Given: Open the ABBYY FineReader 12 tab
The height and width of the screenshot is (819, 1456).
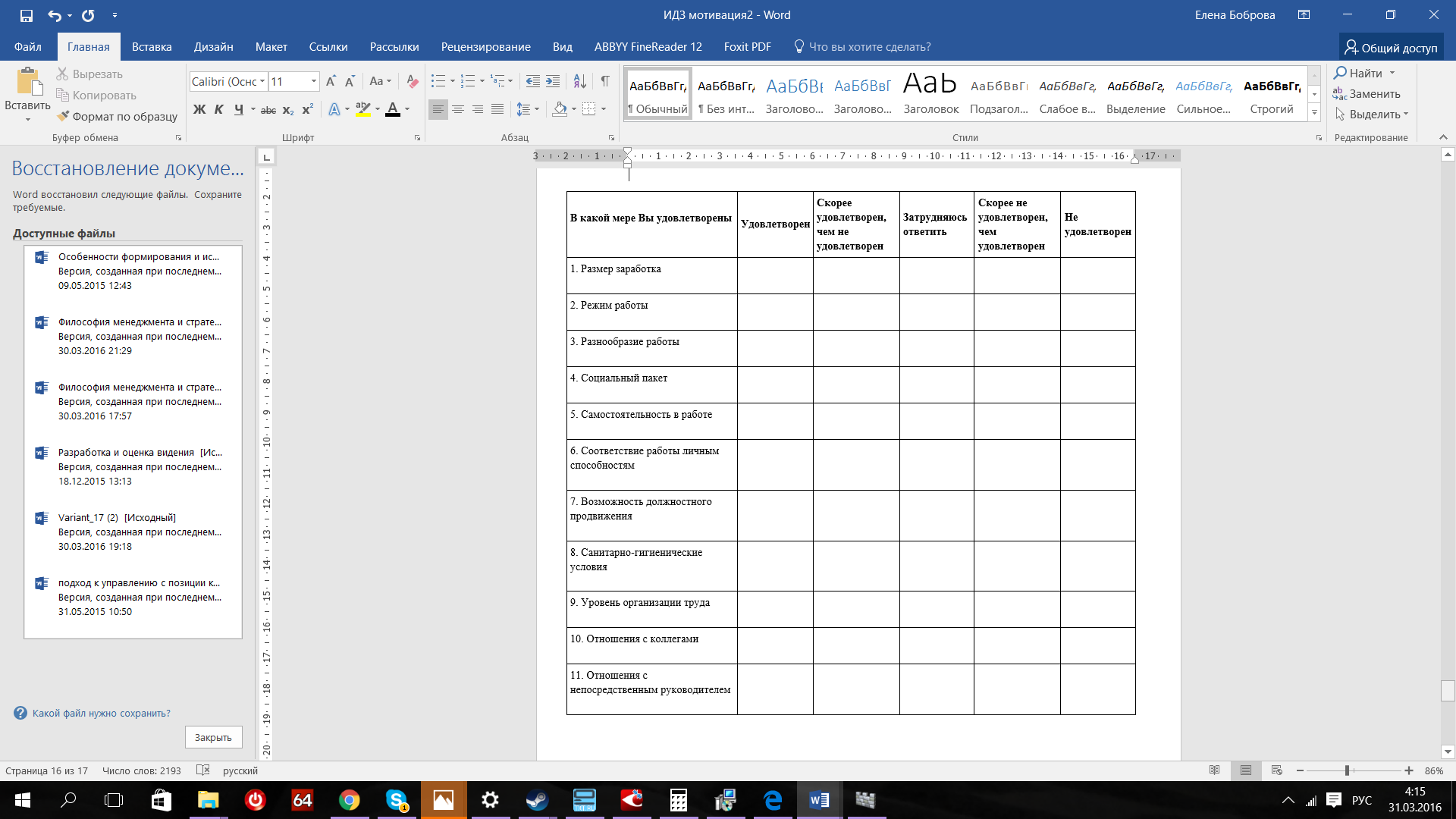Looking at the screenshot, I should pyautogui.click(x=648, y=47).
